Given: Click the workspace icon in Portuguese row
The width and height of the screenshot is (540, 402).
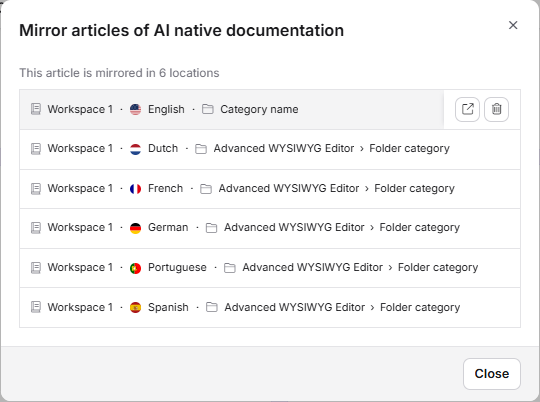Looking at the screenshot, I should [x=36, y=268].
